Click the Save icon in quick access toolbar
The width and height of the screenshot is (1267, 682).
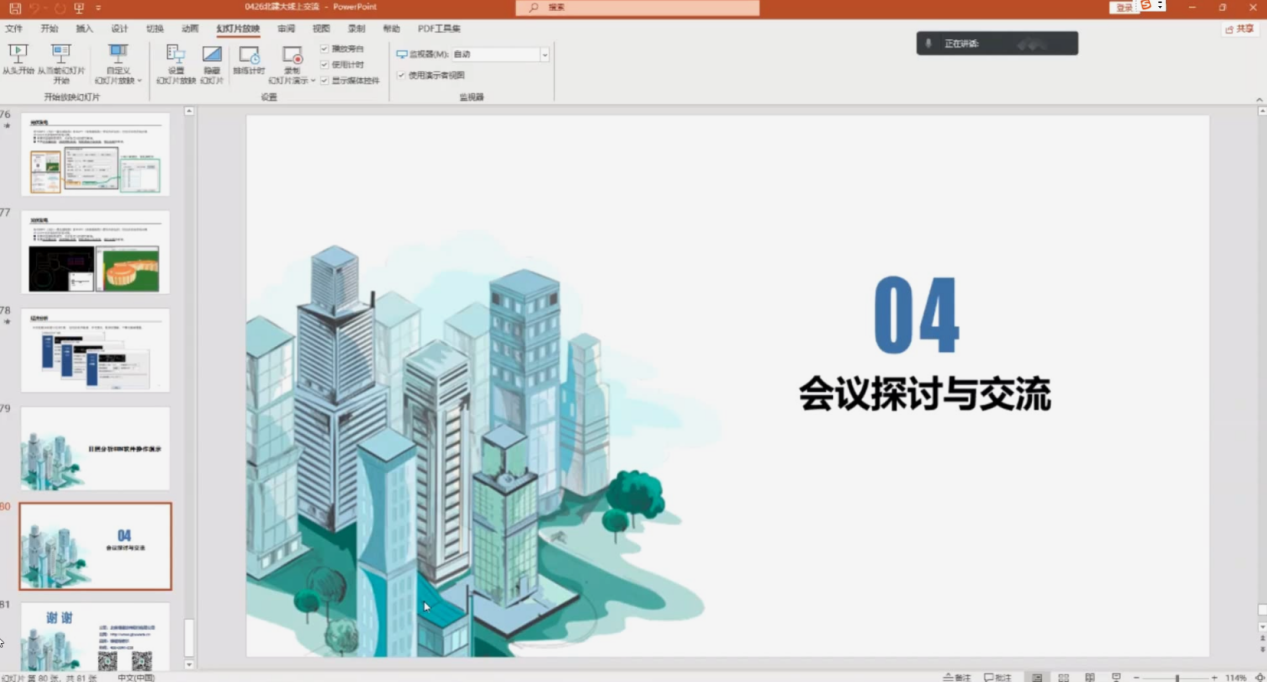(15, 8)
